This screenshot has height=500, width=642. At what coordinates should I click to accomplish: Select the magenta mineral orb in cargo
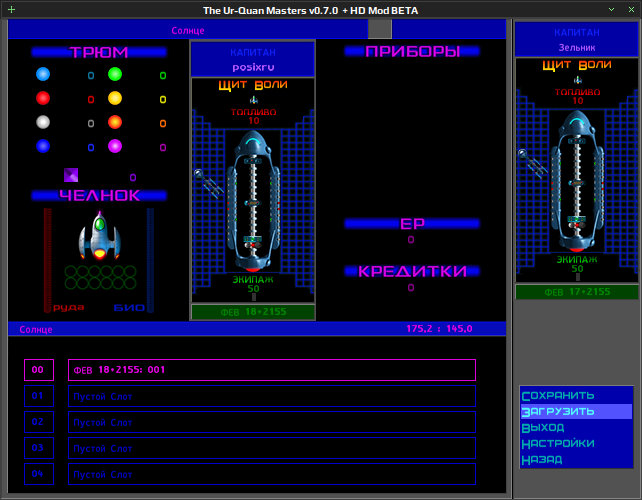click(x=115, y=146)
